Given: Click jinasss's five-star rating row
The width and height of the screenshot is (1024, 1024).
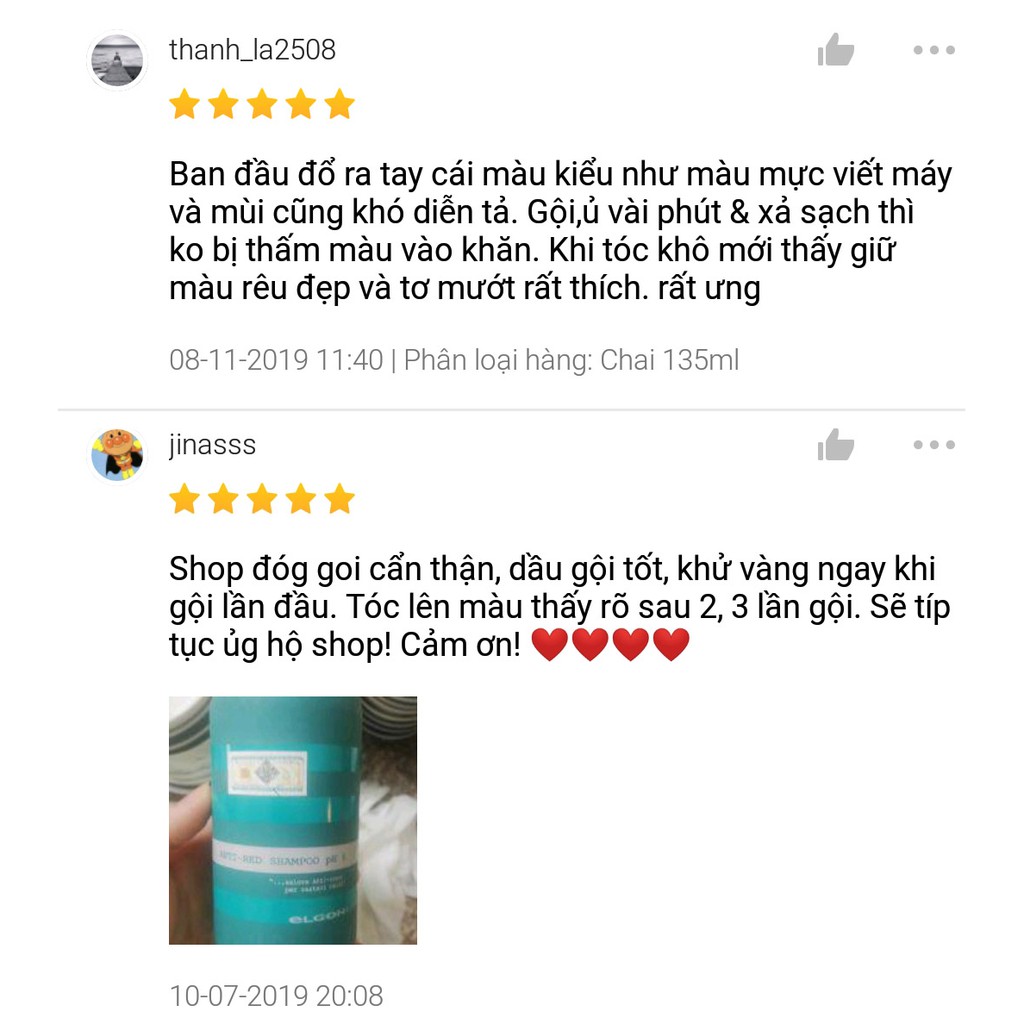Looking at the screenshot, I should (x=262, y=500).
